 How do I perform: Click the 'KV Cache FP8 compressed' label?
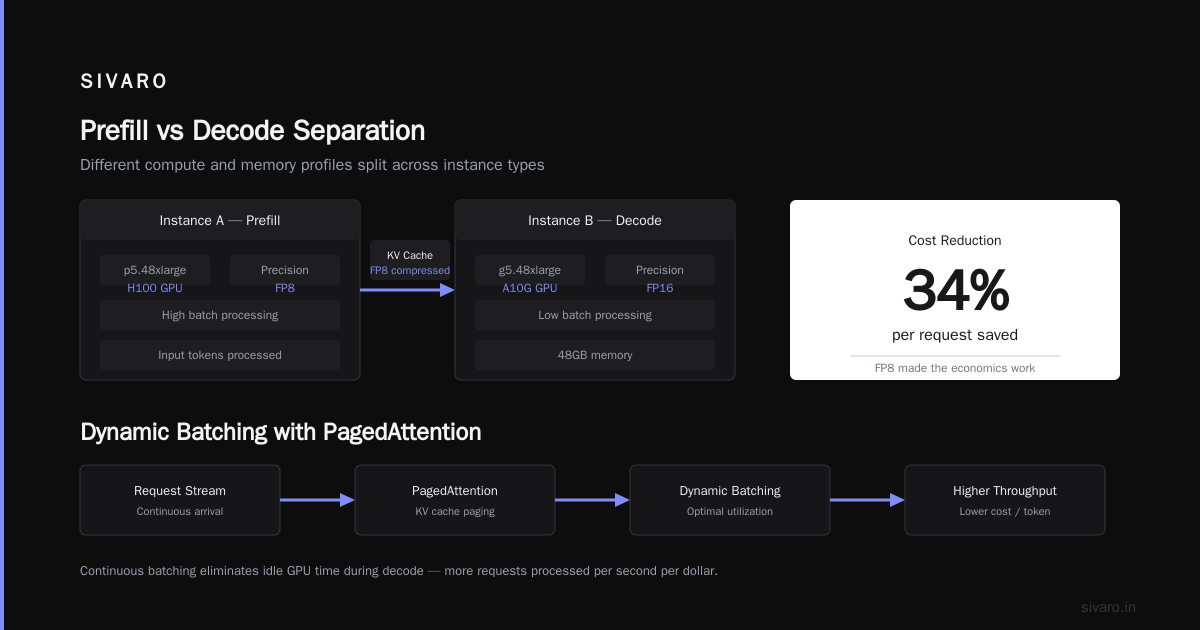tap(410, 262)
